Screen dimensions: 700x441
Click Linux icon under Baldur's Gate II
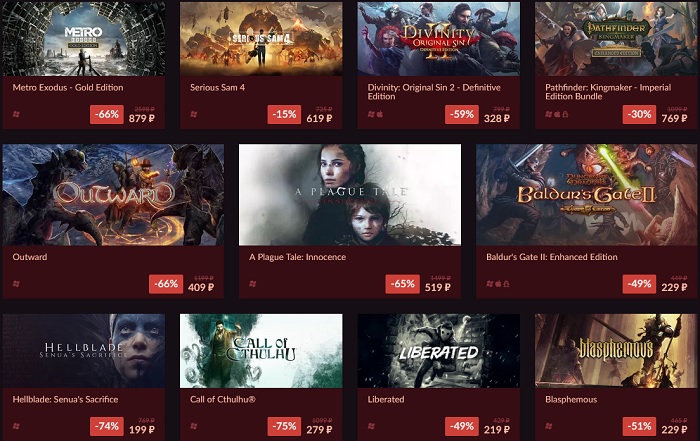pyautogui.click(x=506, y=284)
